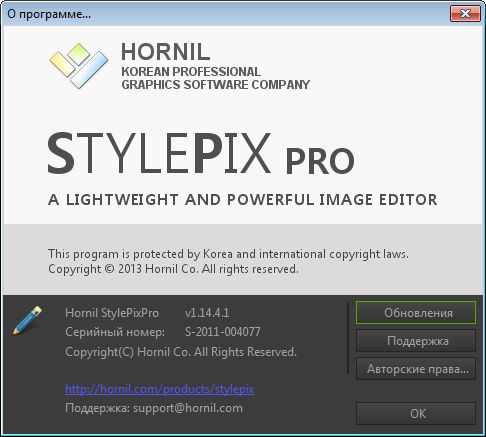Click Copyright(C) Hornil Co. All Rights Reserved.
This screenshot has height=437, width=486.
(181, 352)
